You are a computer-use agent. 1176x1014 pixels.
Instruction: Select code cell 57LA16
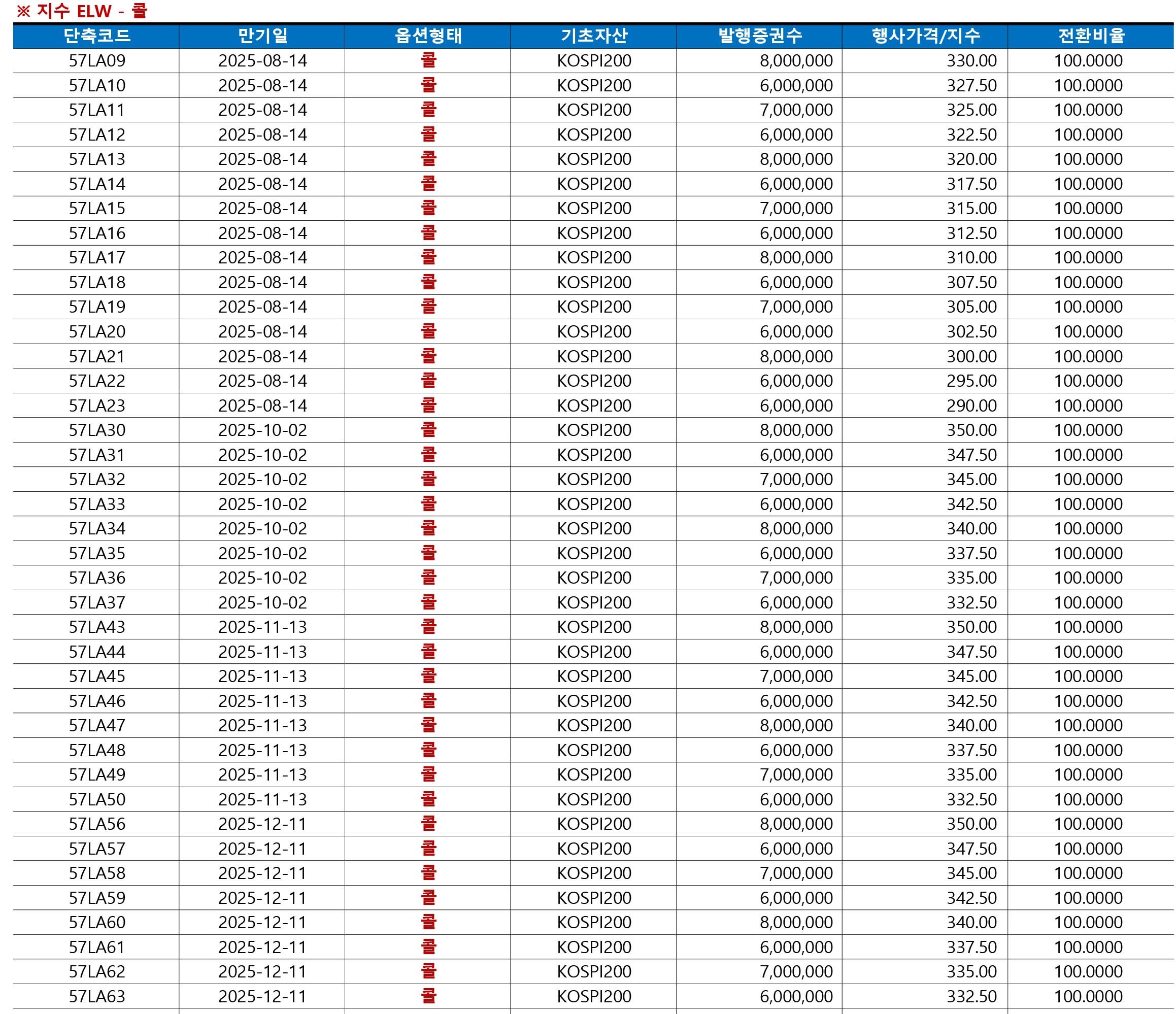[97, 233]
